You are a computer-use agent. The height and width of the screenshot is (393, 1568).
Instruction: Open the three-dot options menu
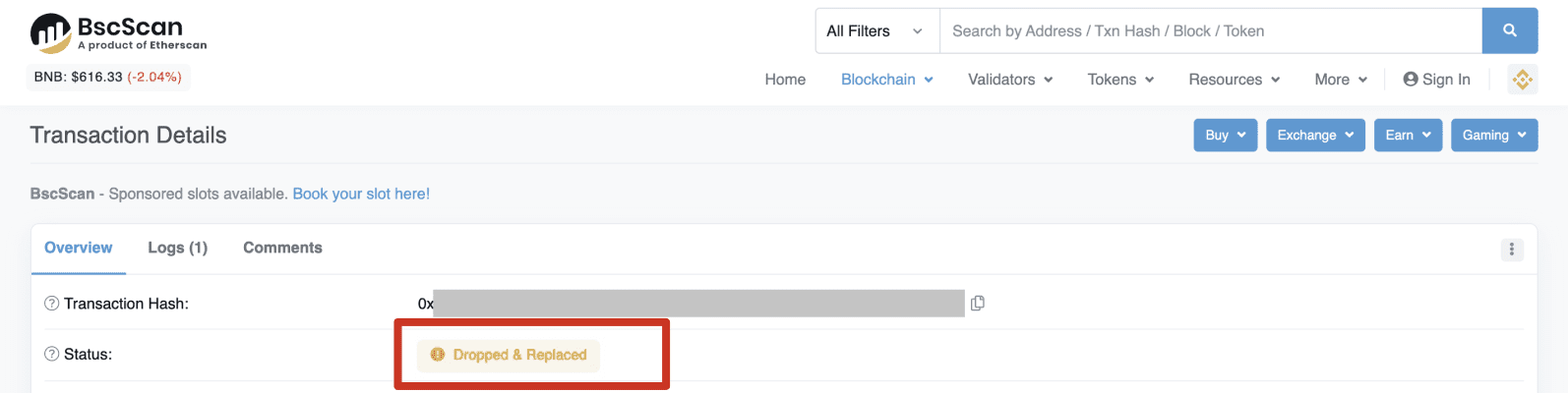click(1511, 250)
